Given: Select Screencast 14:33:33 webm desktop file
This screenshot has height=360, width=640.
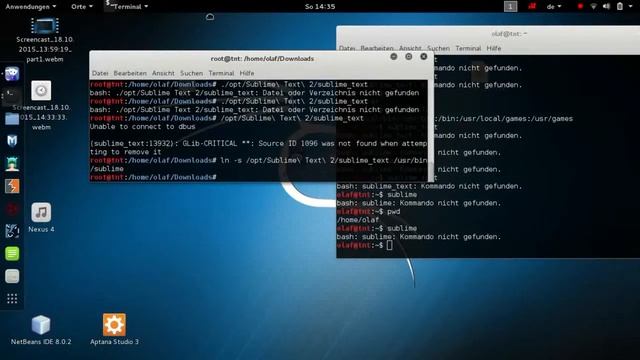Looking at the screenshot, I should [x=41, y=105].
